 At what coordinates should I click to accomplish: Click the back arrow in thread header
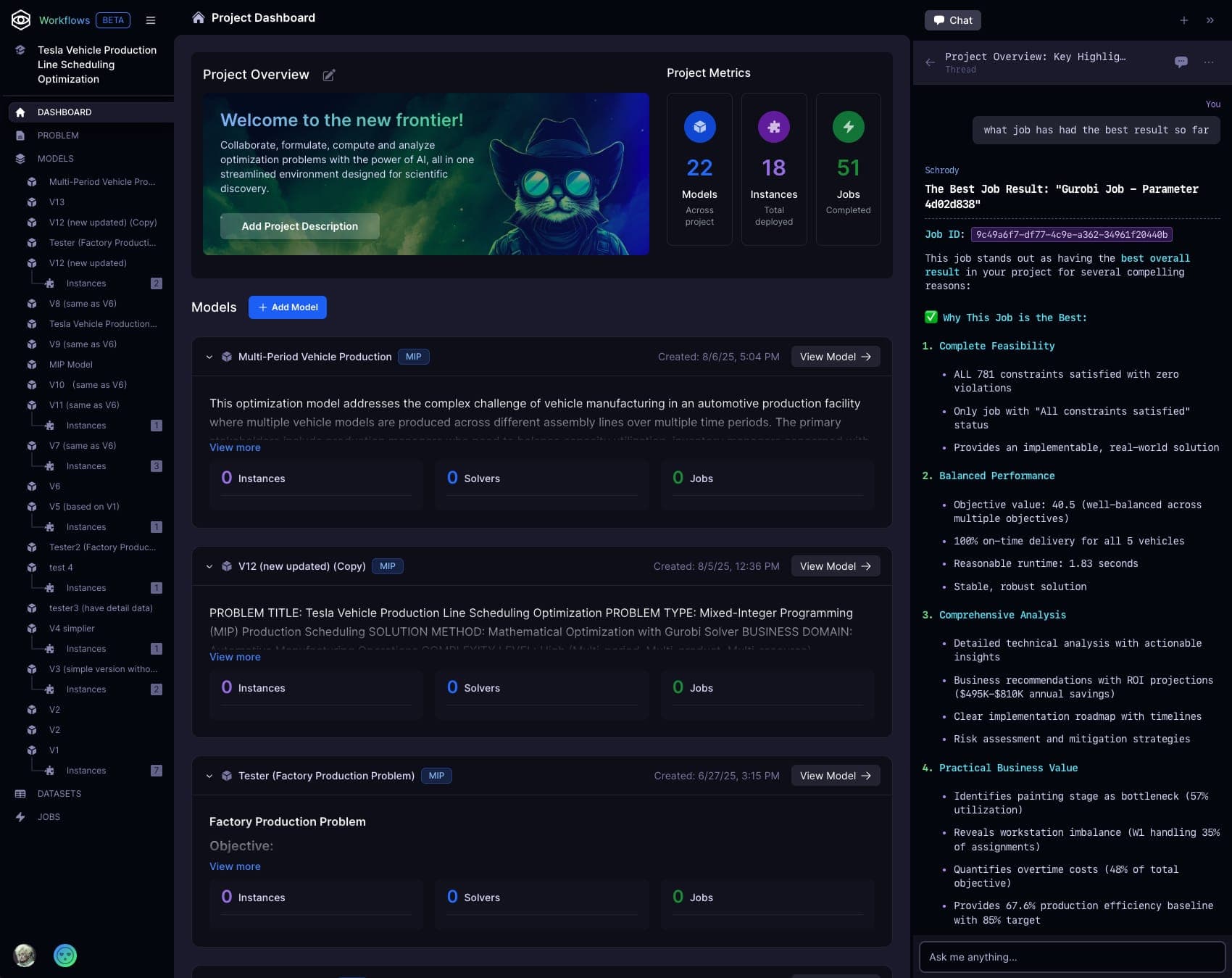pos(931,62)
